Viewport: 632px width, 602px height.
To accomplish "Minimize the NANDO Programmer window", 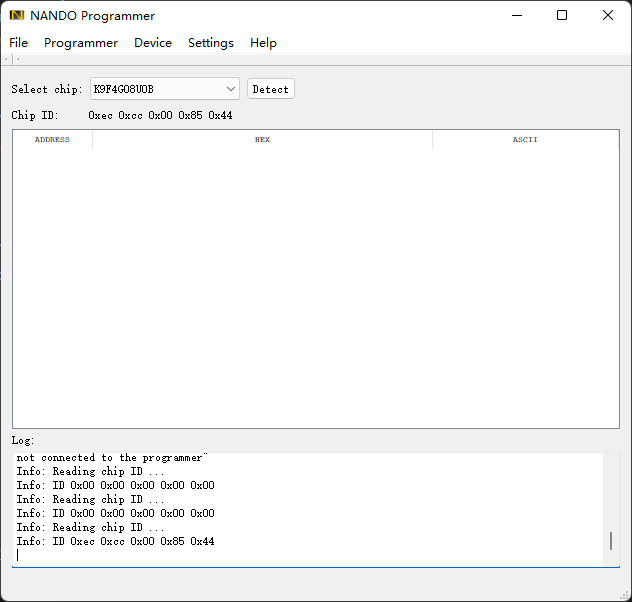I will [517, 15].
